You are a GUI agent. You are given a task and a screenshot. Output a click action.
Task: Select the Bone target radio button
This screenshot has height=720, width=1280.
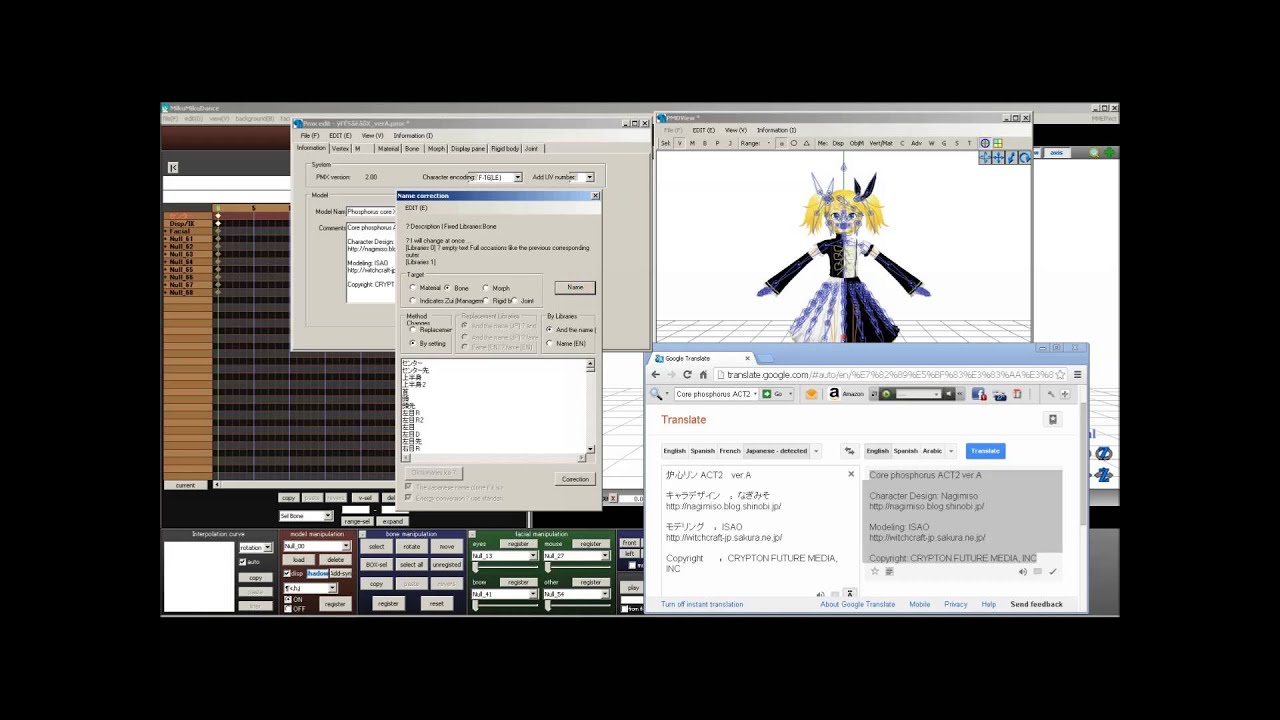(448, 288)
